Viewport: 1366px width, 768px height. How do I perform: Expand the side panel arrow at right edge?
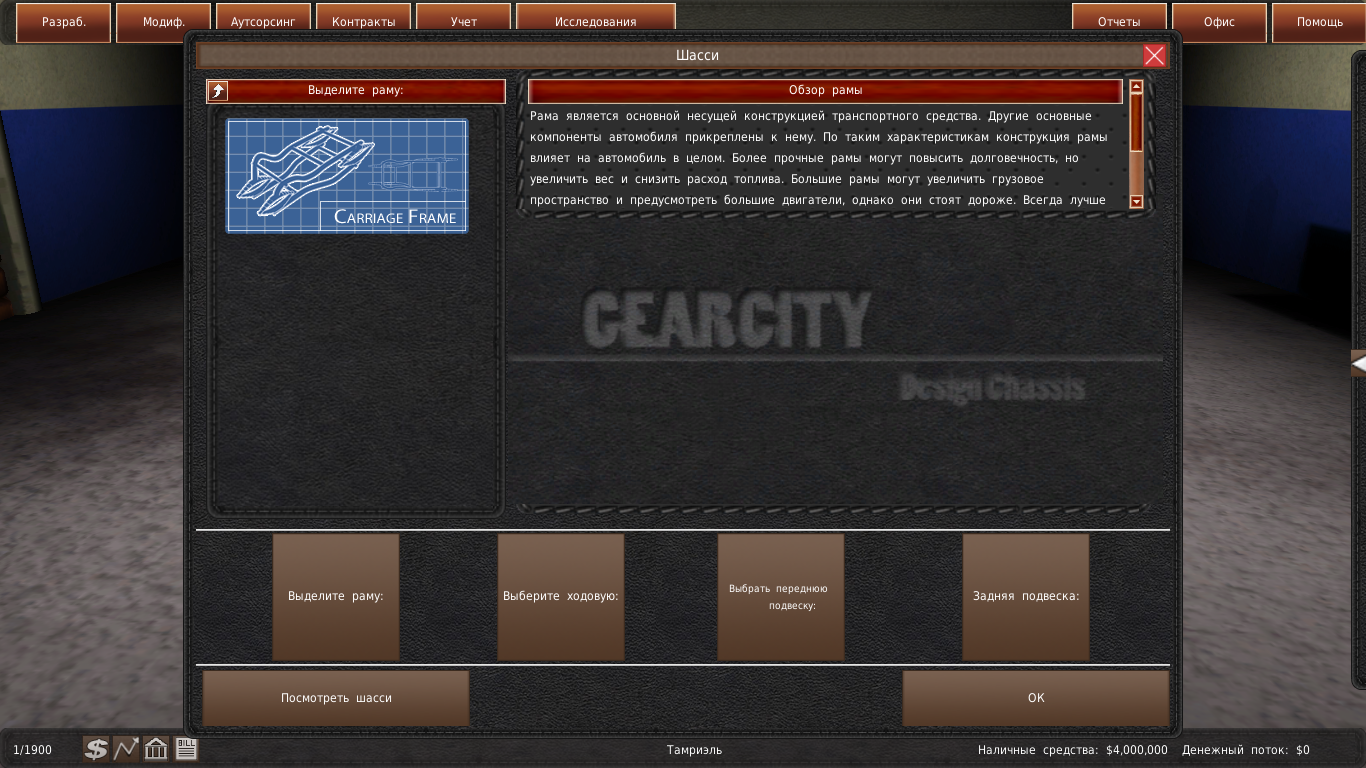(x=1358, y=364)
